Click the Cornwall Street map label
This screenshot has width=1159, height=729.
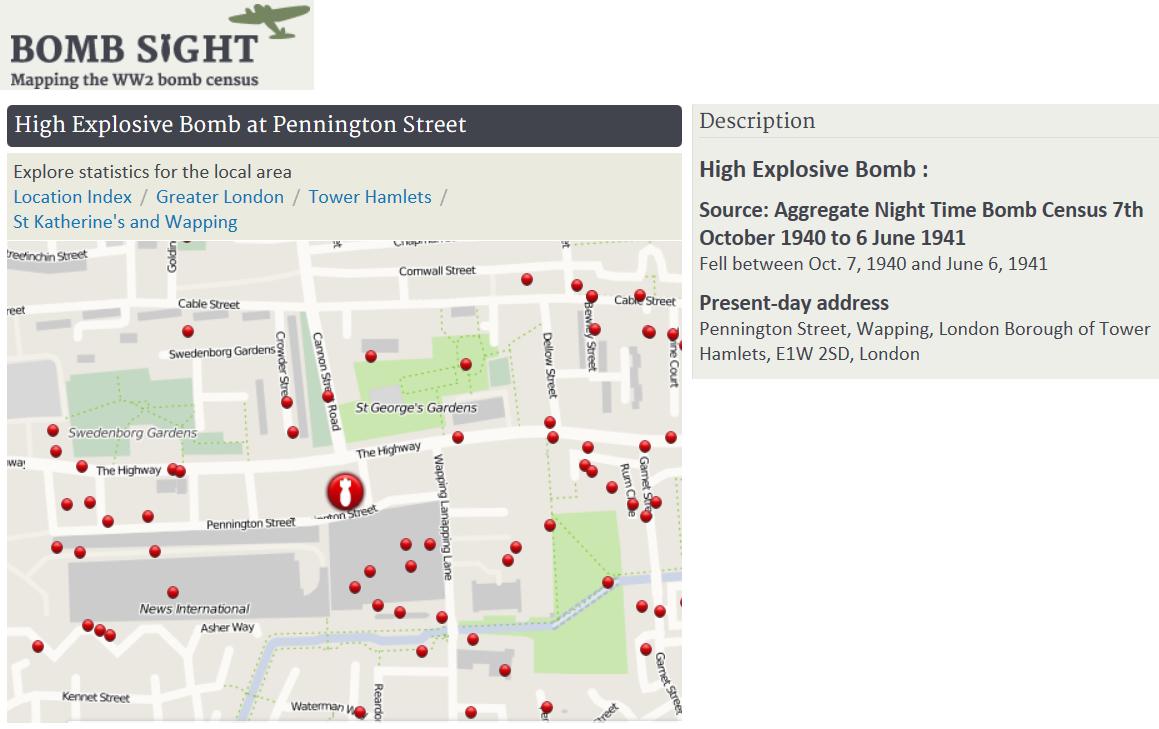(x=437, y=271)
